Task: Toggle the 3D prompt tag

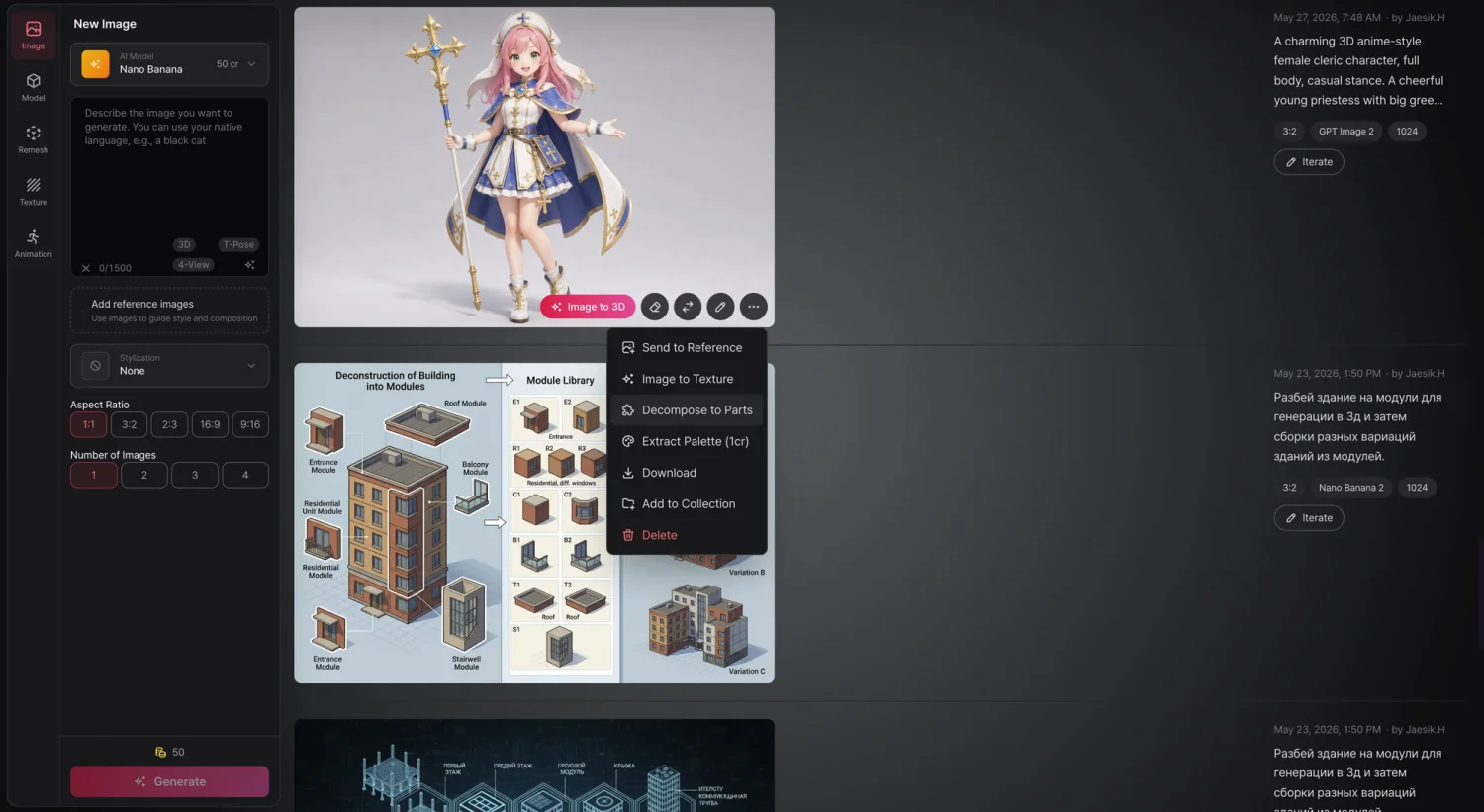Action: coord(184,245)
